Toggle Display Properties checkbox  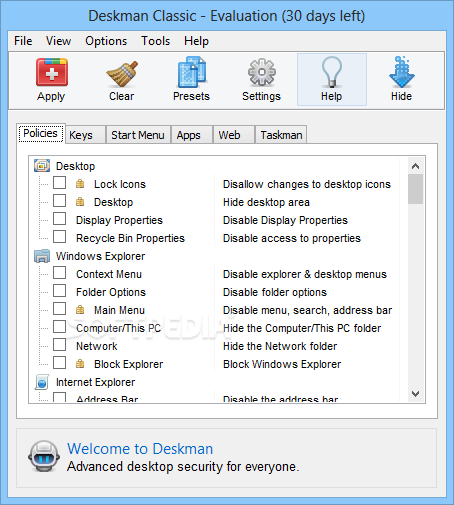59,219
